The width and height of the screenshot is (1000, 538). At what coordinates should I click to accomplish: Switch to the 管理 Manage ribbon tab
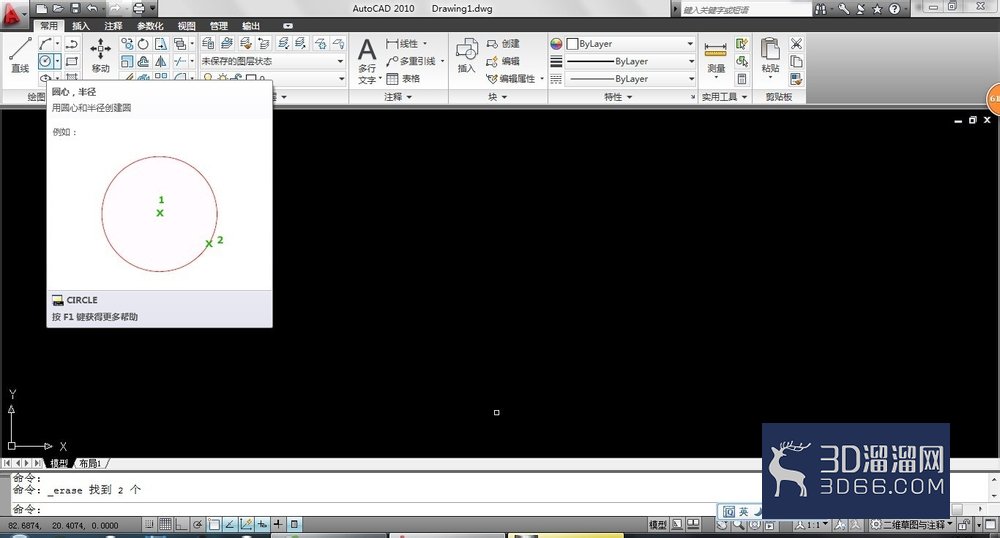coord(219,25)
